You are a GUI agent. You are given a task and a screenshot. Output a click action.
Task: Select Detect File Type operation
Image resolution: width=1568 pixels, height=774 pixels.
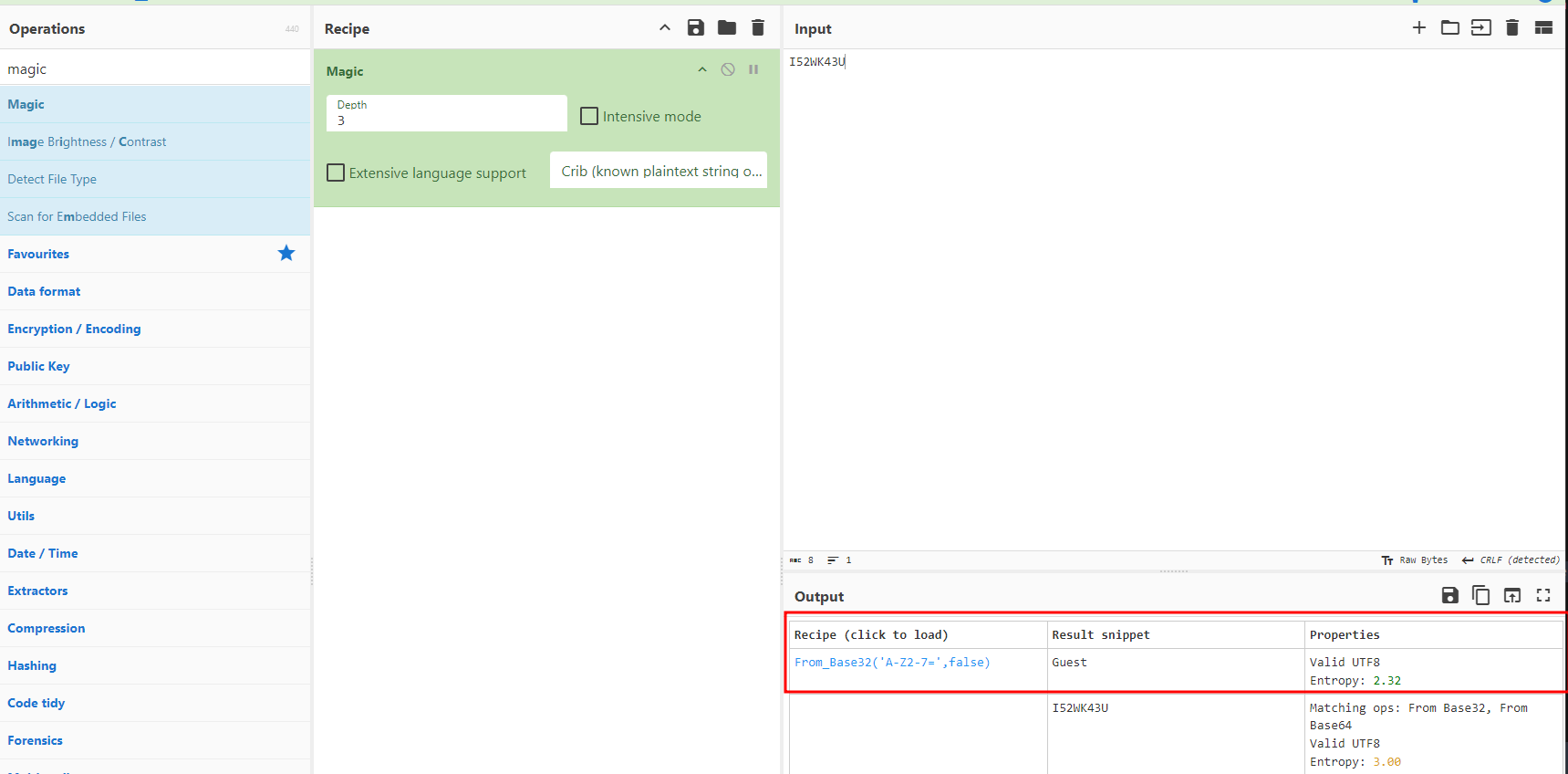pos(52,179)
